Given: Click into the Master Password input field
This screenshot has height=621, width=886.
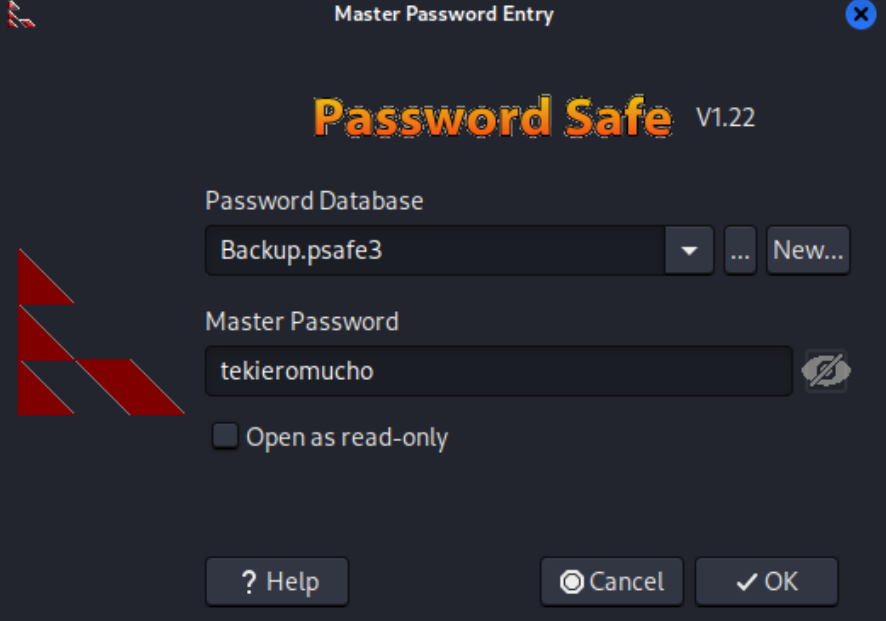Looking at the screenshot, I should pyautogui.click(x=498, y=371).
